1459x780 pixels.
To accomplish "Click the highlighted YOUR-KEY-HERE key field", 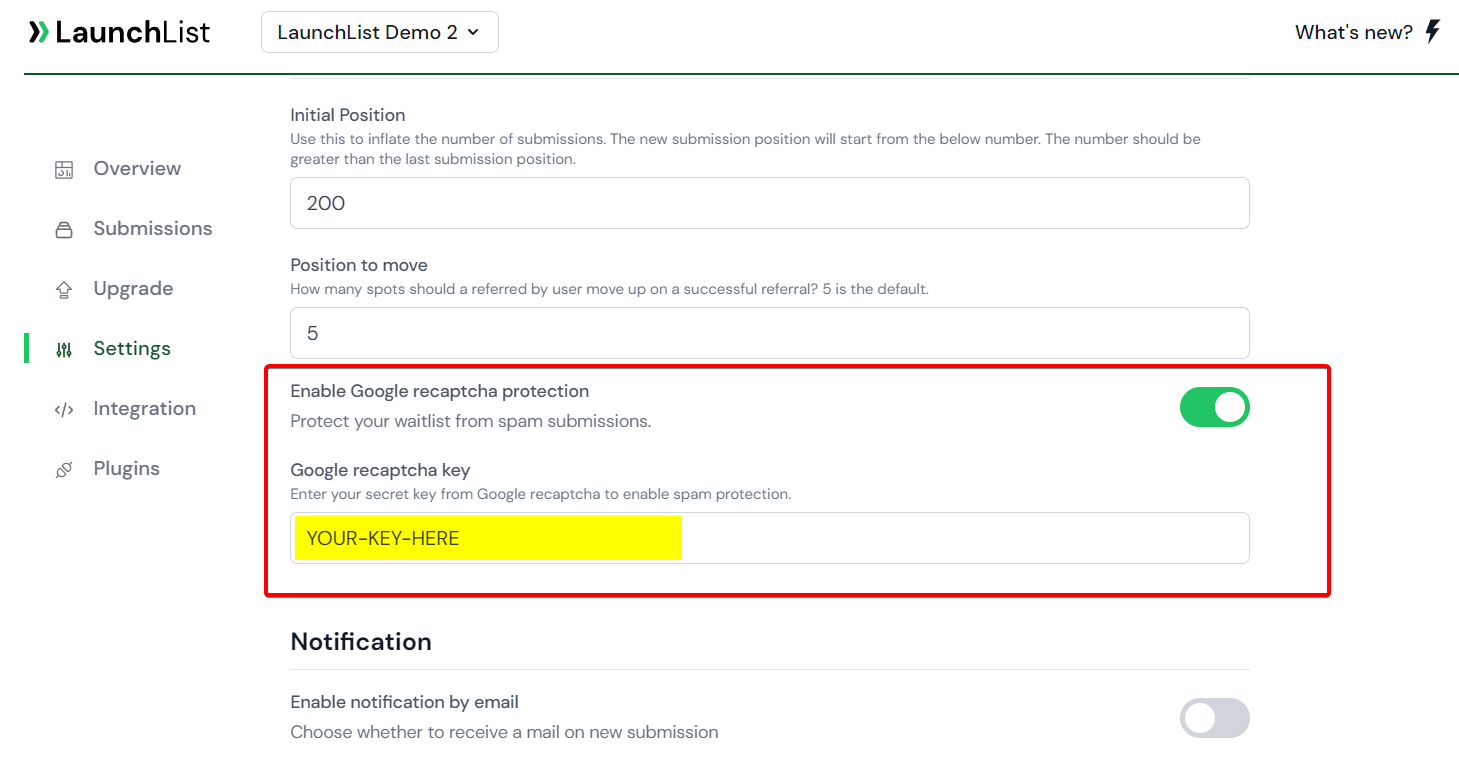I will pyautogui.click(x=485, y=537).
